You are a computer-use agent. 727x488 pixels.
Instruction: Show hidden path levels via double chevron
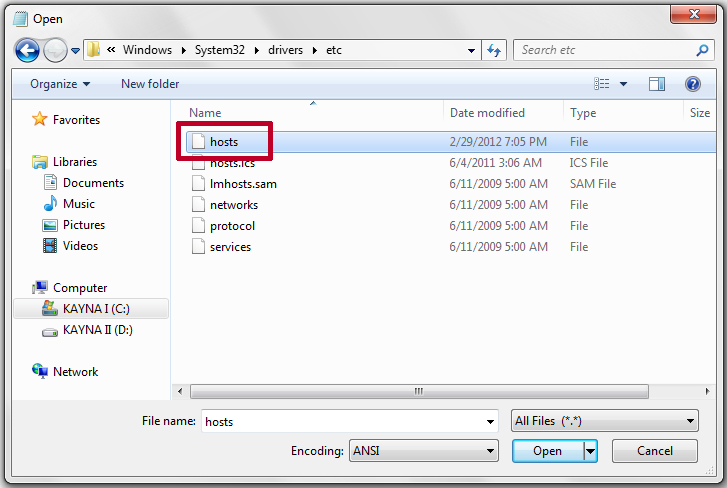click(111, 50)
